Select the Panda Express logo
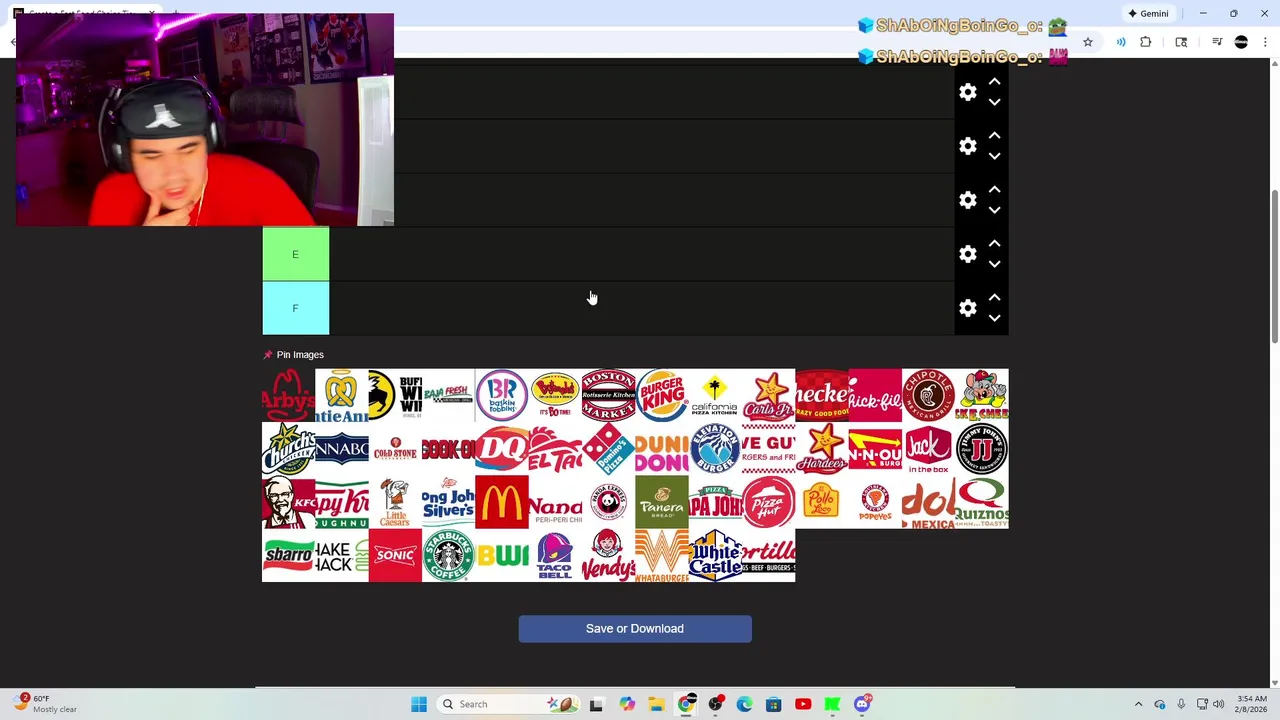Image resolution: width=1280 pixels, height=720 pixels. (x=608, y=502)
